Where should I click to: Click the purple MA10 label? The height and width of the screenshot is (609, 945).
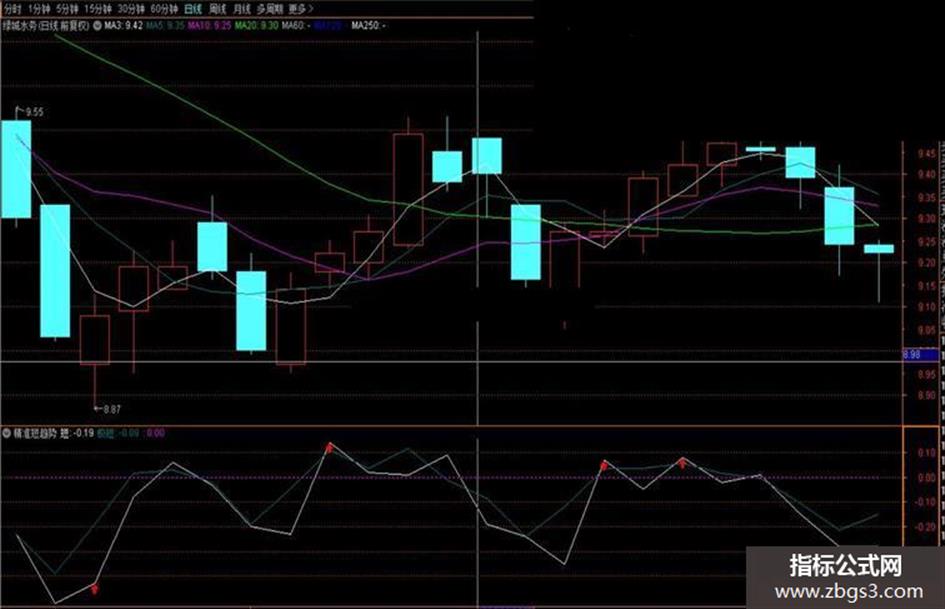tap(209, 26)
